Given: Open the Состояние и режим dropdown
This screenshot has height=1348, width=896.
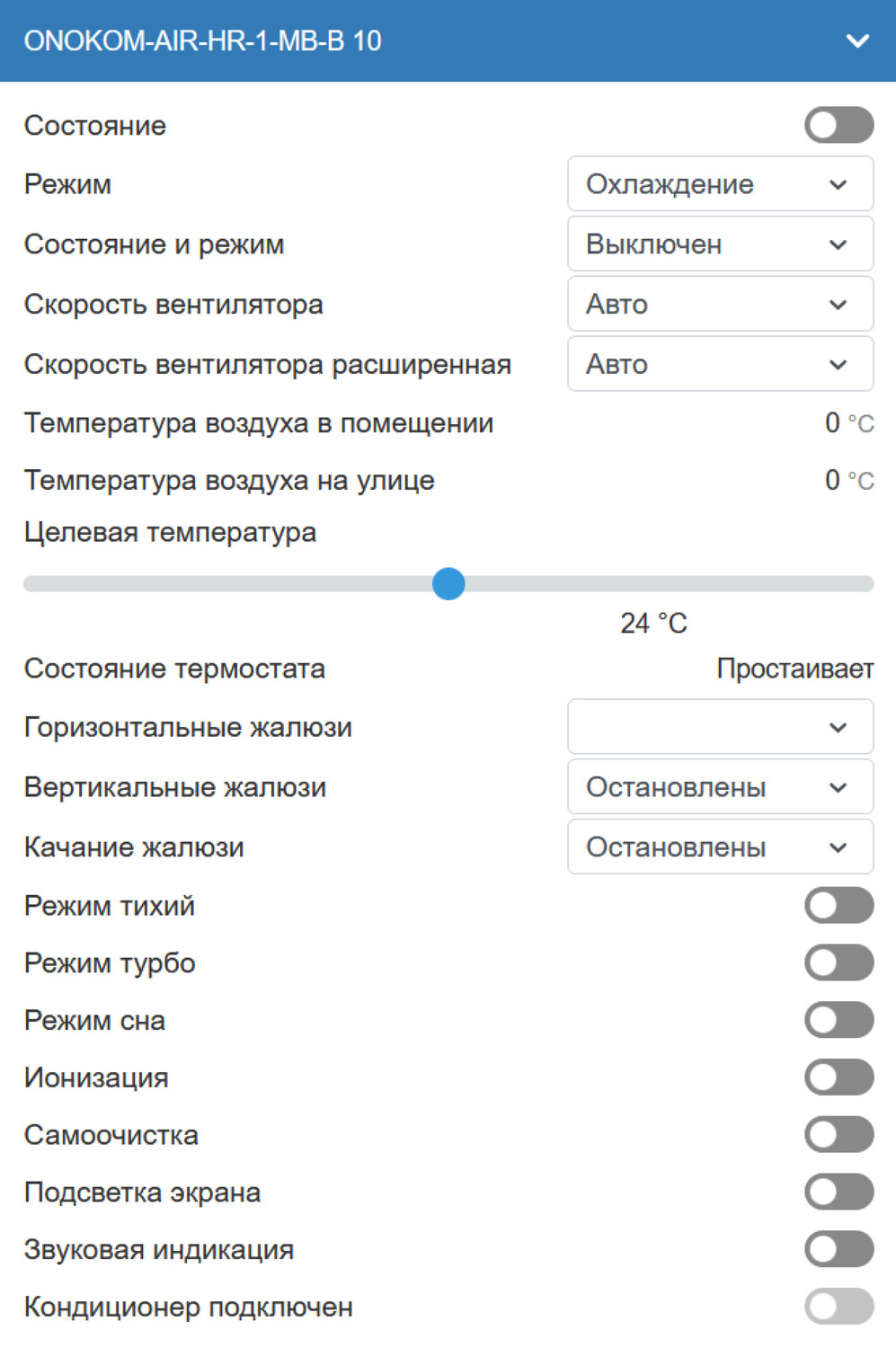Looking at the screenshot, I should 720,244.
